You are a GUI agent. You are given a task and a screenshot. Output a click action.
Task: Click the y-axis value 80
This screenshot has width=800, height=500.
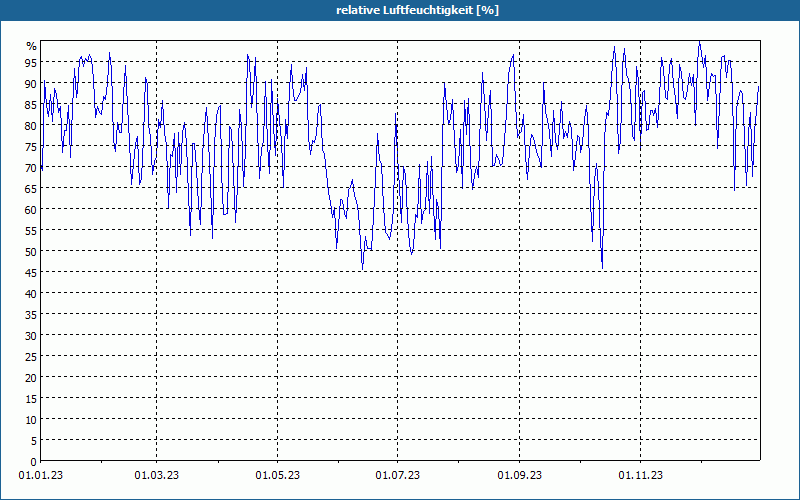[x=31, y=126]
